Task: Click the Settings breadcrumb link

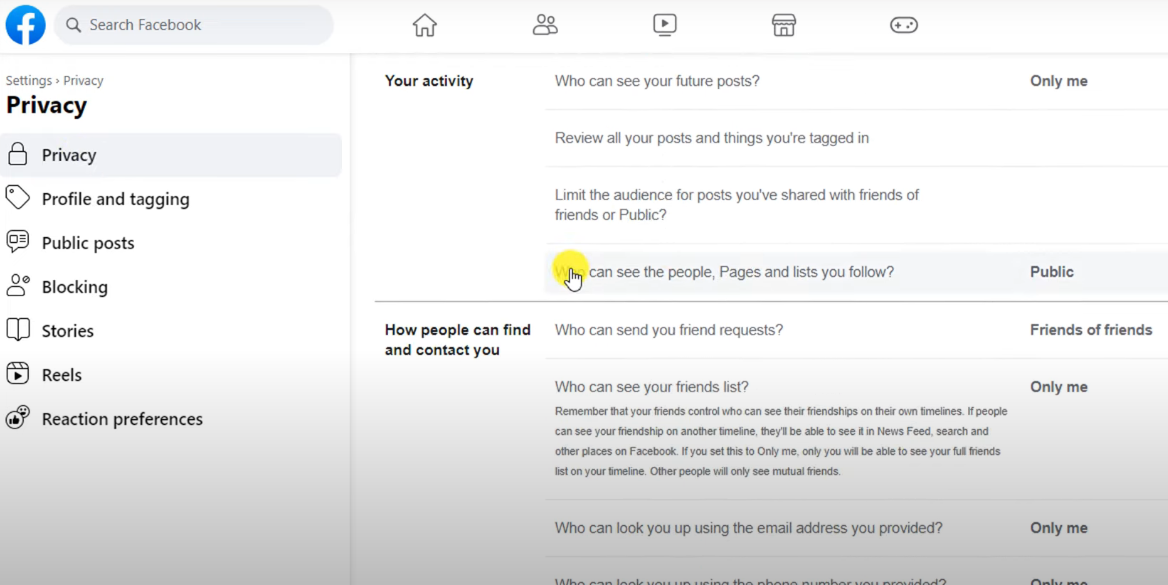Action: tap(28, 80)
